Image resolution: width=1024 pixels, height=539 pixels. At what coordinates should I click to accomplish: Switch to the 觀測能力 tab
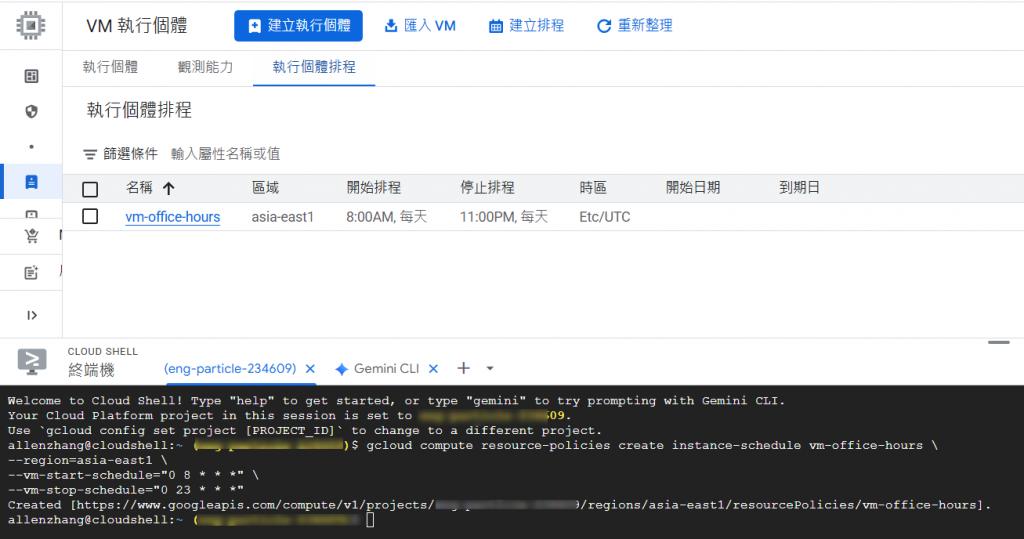tap(205, 67)
